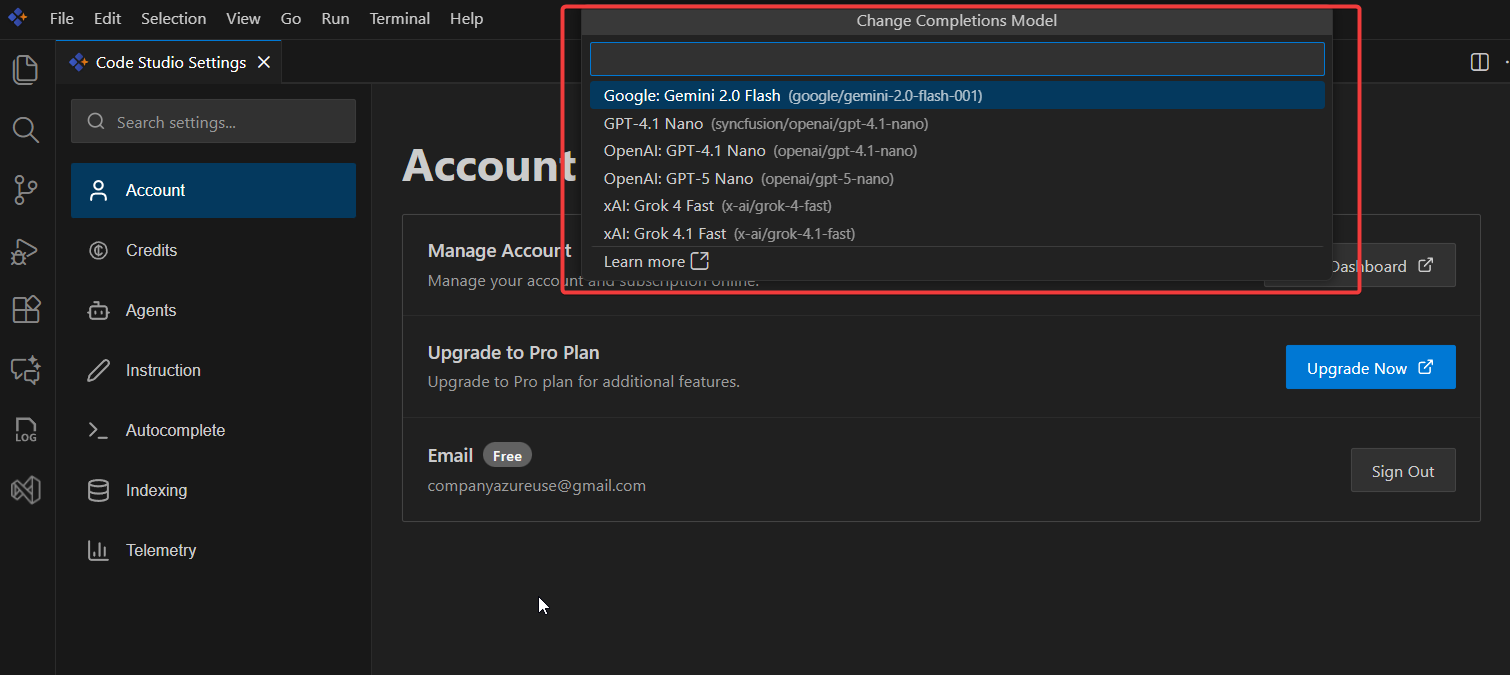The width and height of the screenshot is (1510, 675).
Task: Open the Search view icon
Action: click(26, 130)
